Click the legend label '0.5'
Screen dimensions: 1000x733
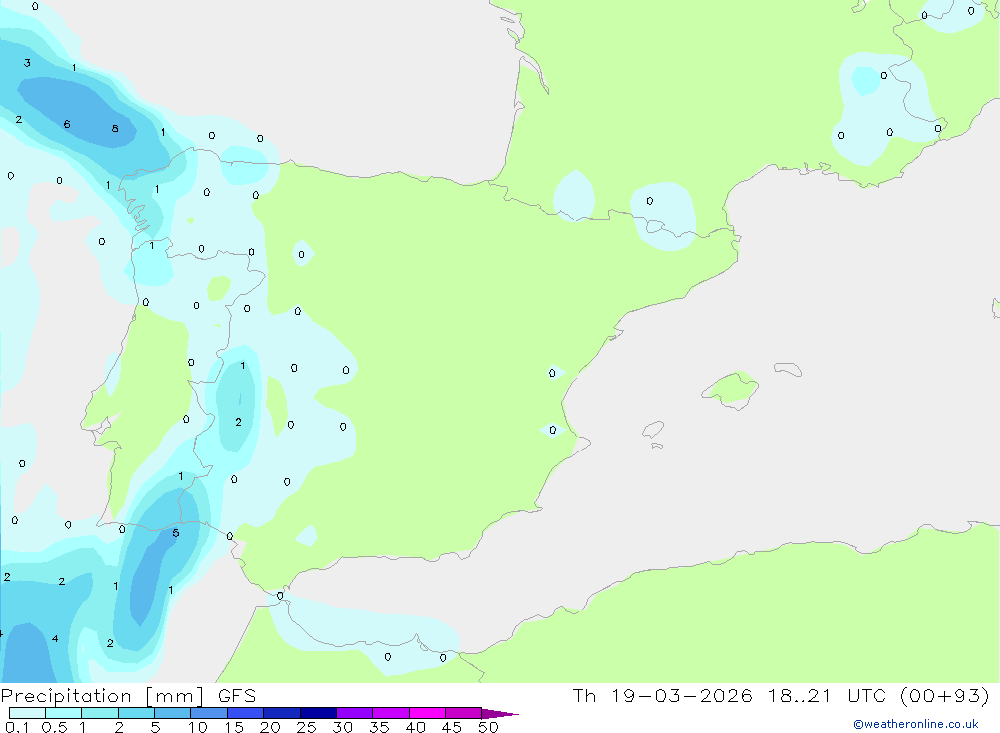[x=54, y=727]
